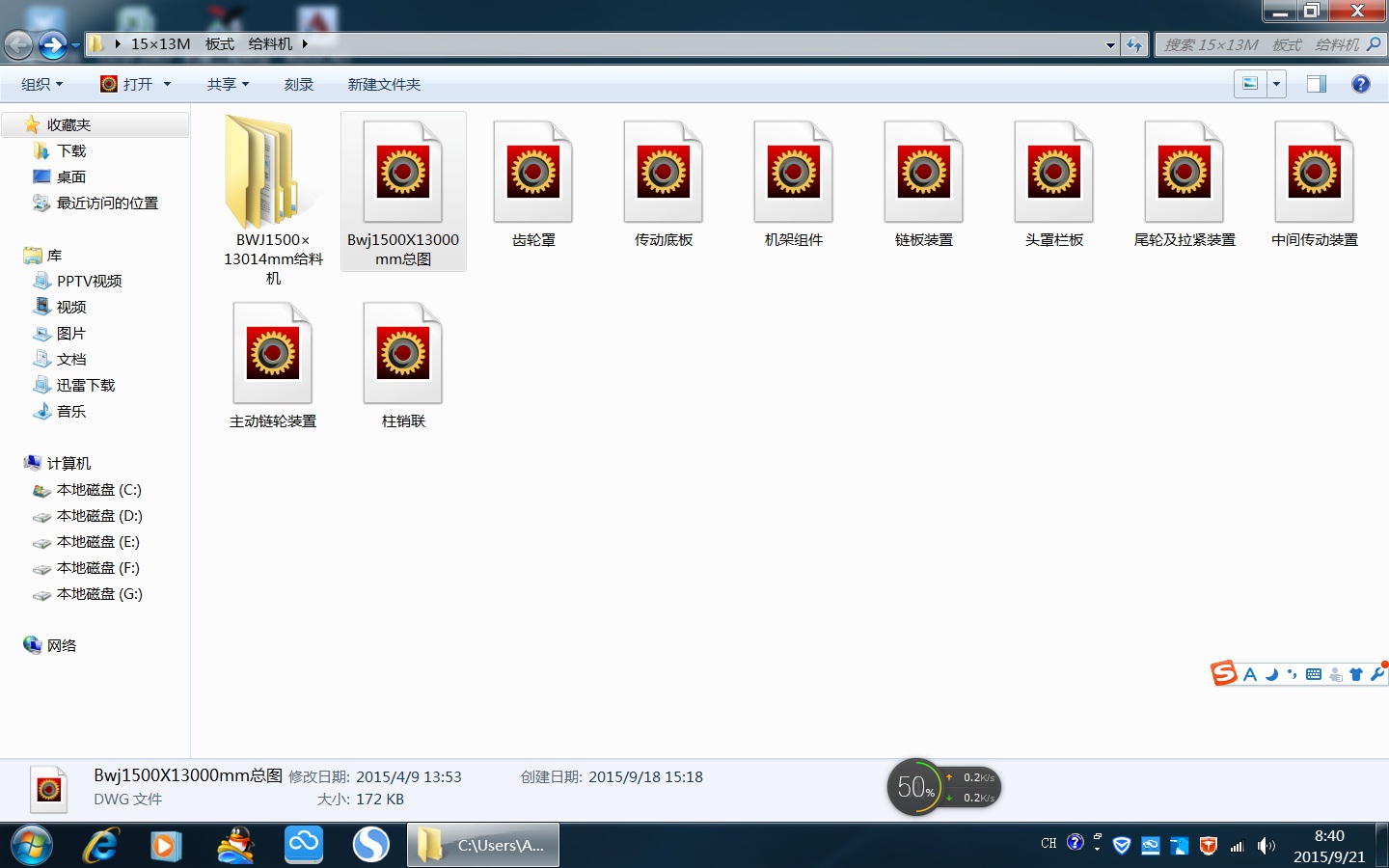The height and width of the screenshot is (868, 1389).
Task: Open the change-view dropdown arrow
Action: click(x=1275, y=84)
